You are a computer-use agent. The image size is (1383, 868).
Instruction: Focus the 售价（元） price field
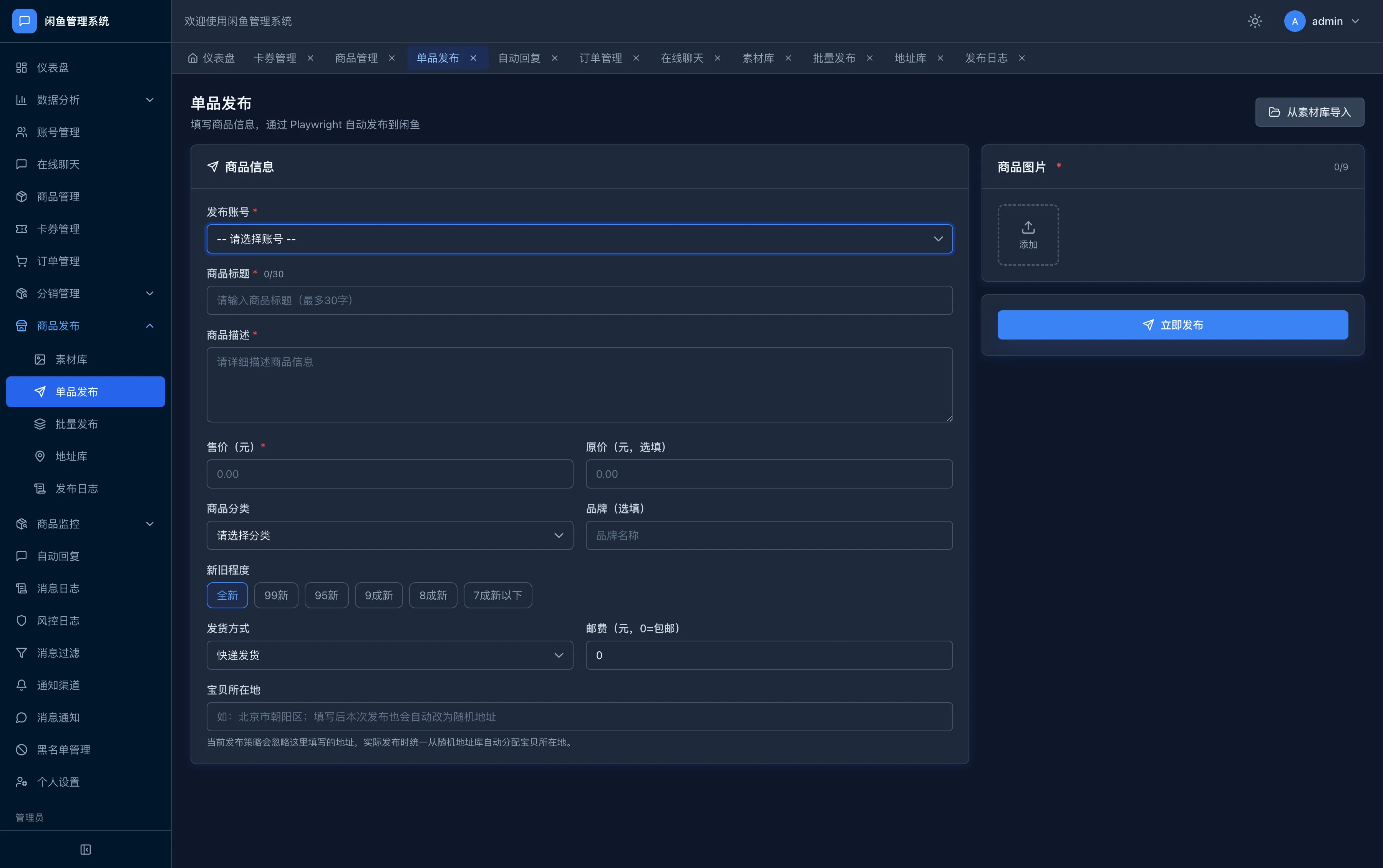[390, 474]
